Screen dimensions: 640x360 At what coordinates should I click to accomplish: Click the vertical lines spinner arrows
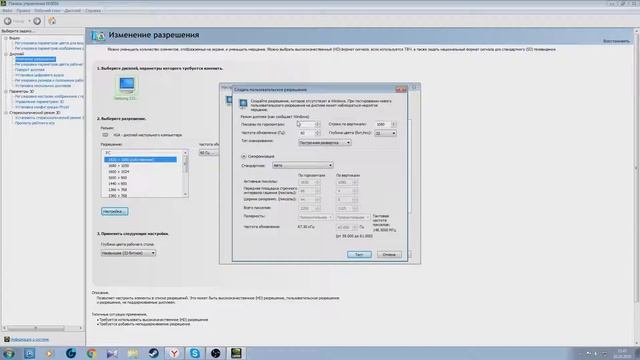tap(394, 124)
